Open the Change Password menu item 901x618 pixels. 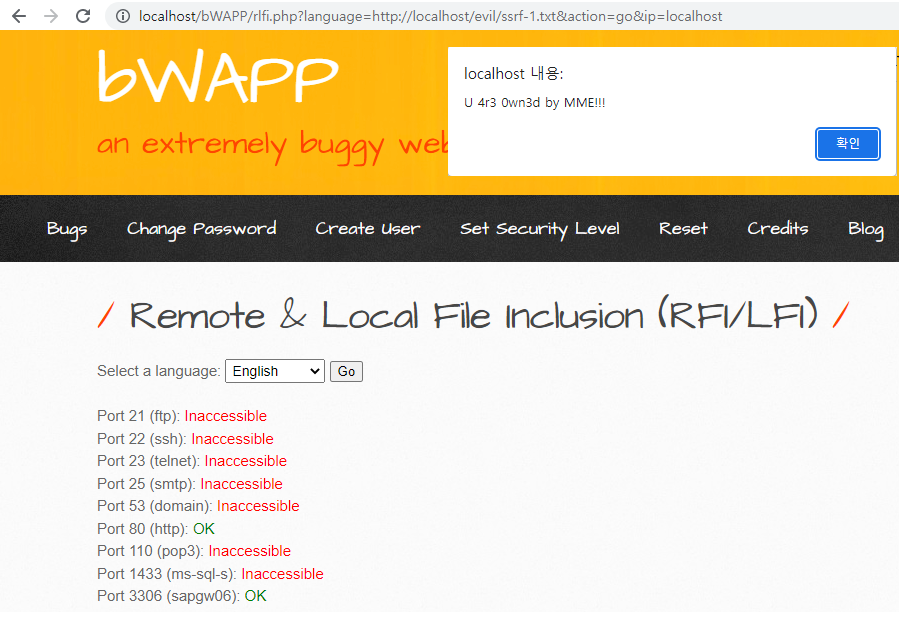pos(202,229)
